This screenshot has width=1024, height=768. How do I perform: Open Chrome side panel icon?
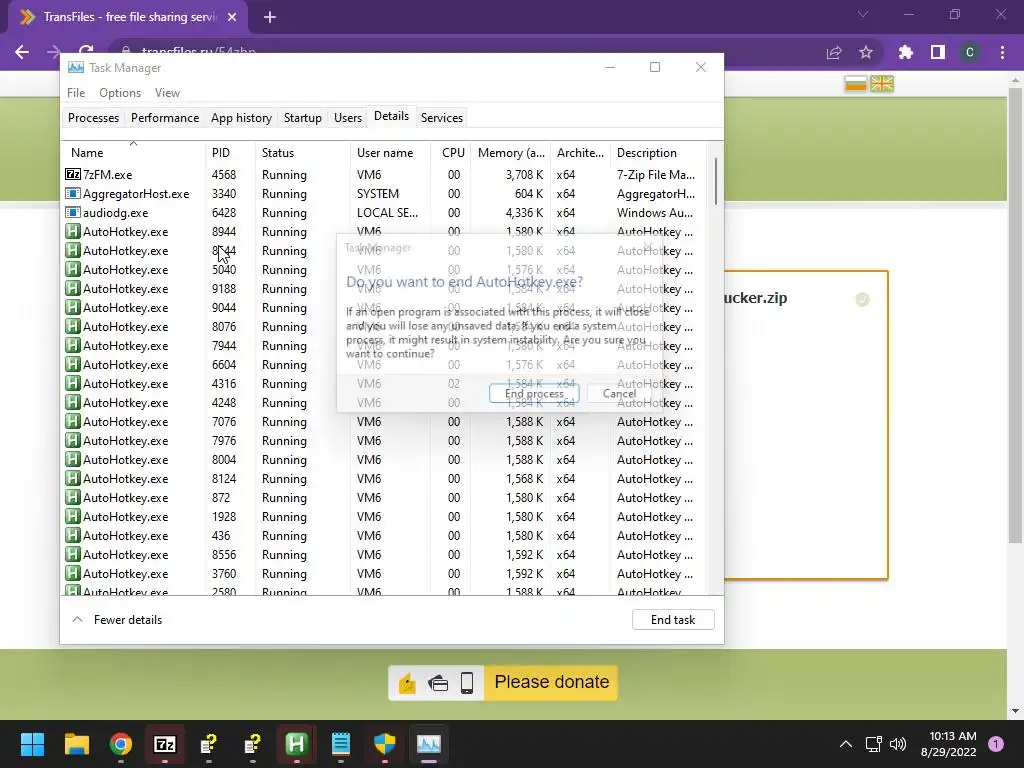point(938,52)
